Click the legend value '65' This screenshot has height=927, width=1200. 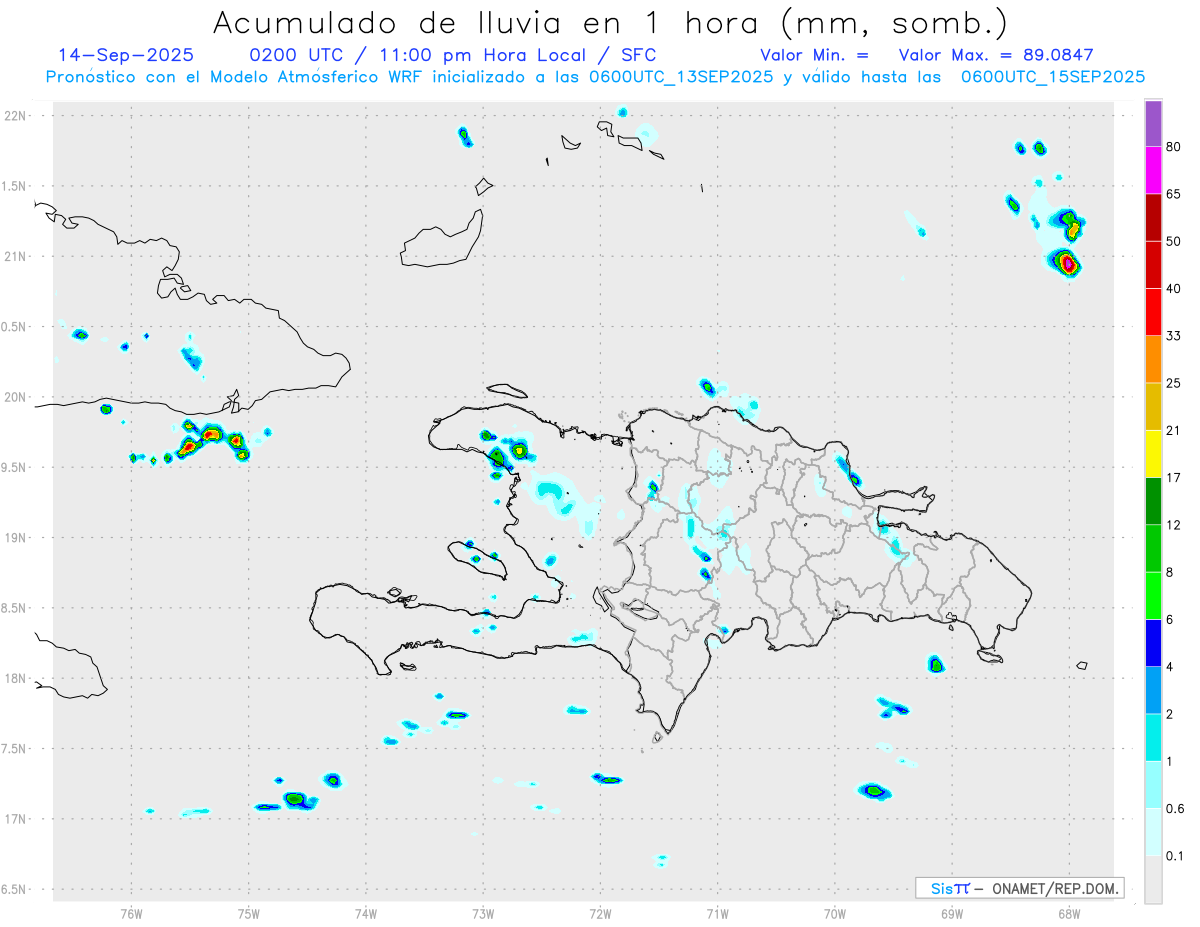click(x=1174, y=194)
